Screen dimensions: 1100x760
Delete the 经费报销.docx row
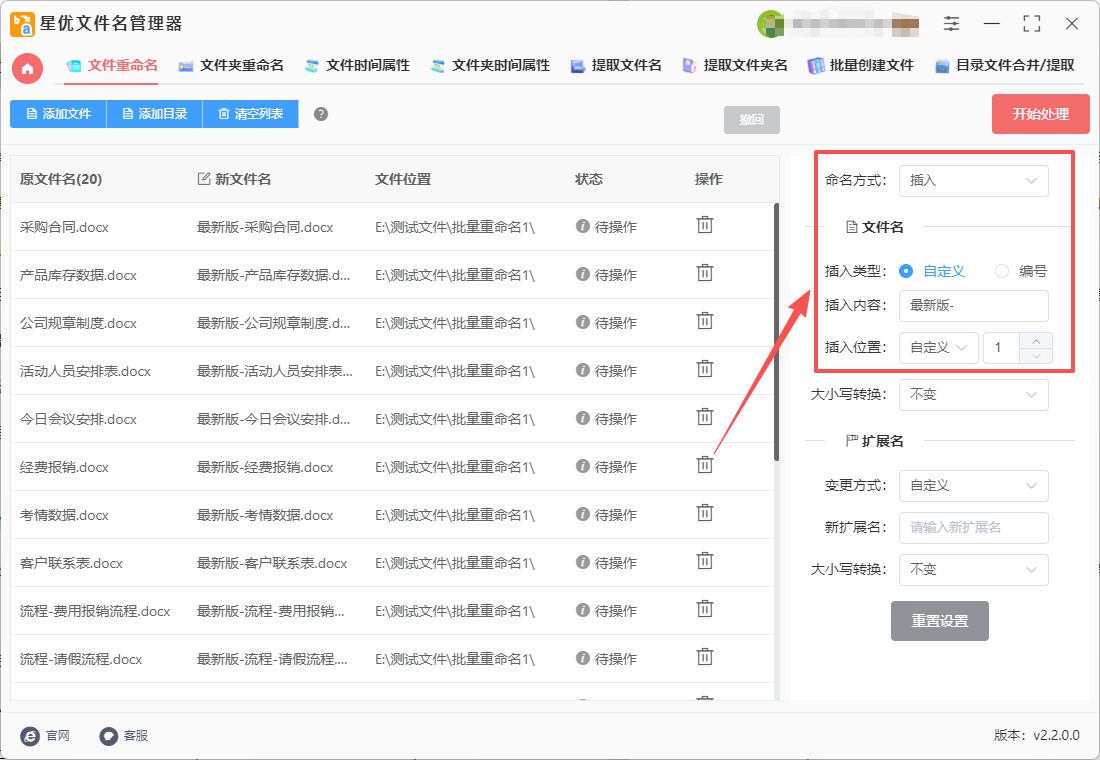pos(704,465)
